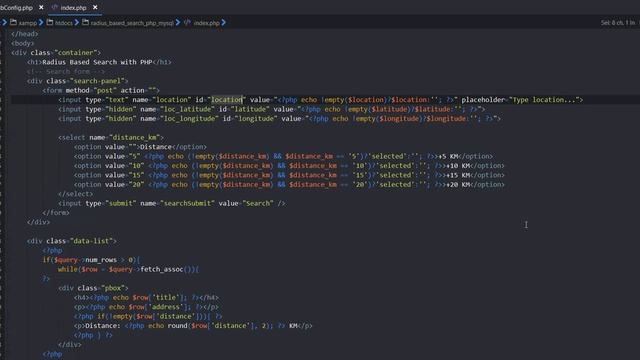
Task: Click the "$row['title']" h4 line
Action: (x=146, y=298)
